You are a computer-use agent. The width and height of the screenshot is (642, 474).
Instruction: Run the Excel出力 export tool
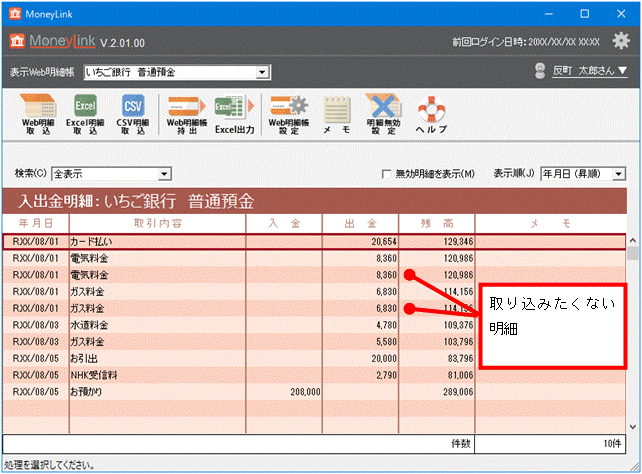tap(235, 114)
